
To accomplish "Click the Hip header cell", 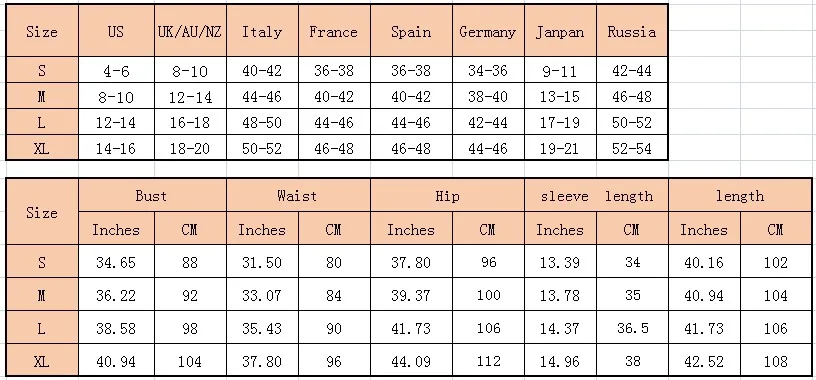I will [x=447, y=196].
